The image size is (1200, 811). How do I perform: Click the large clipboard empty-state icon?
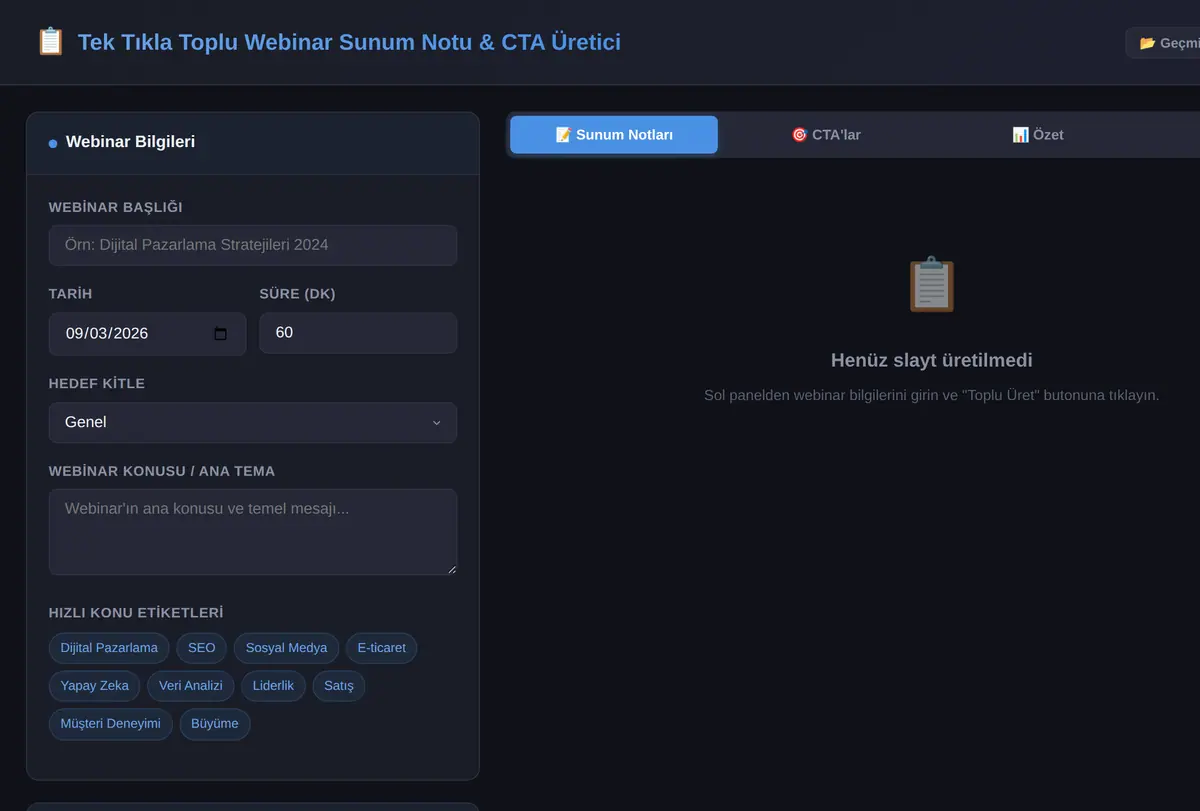coord(932,285)
